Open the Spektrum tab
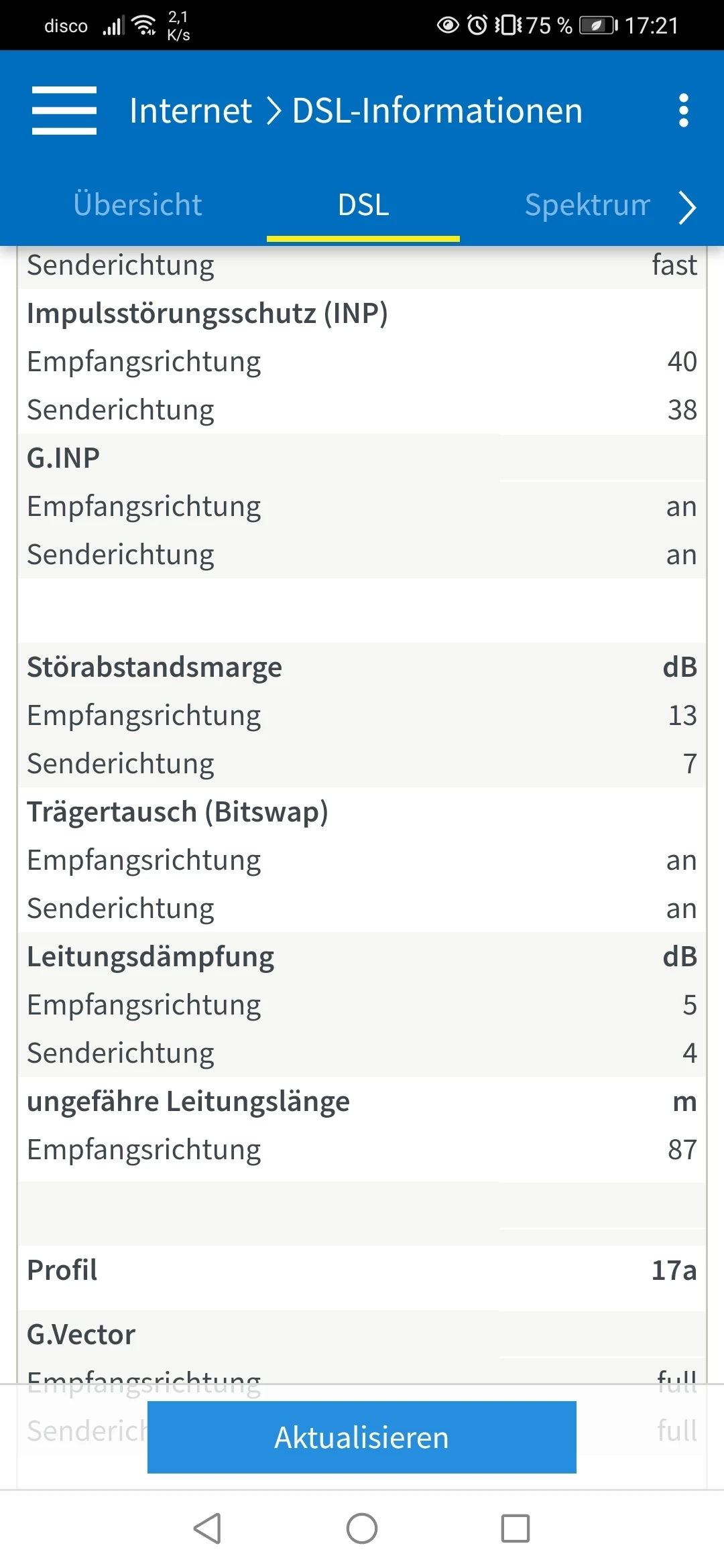 587,205
